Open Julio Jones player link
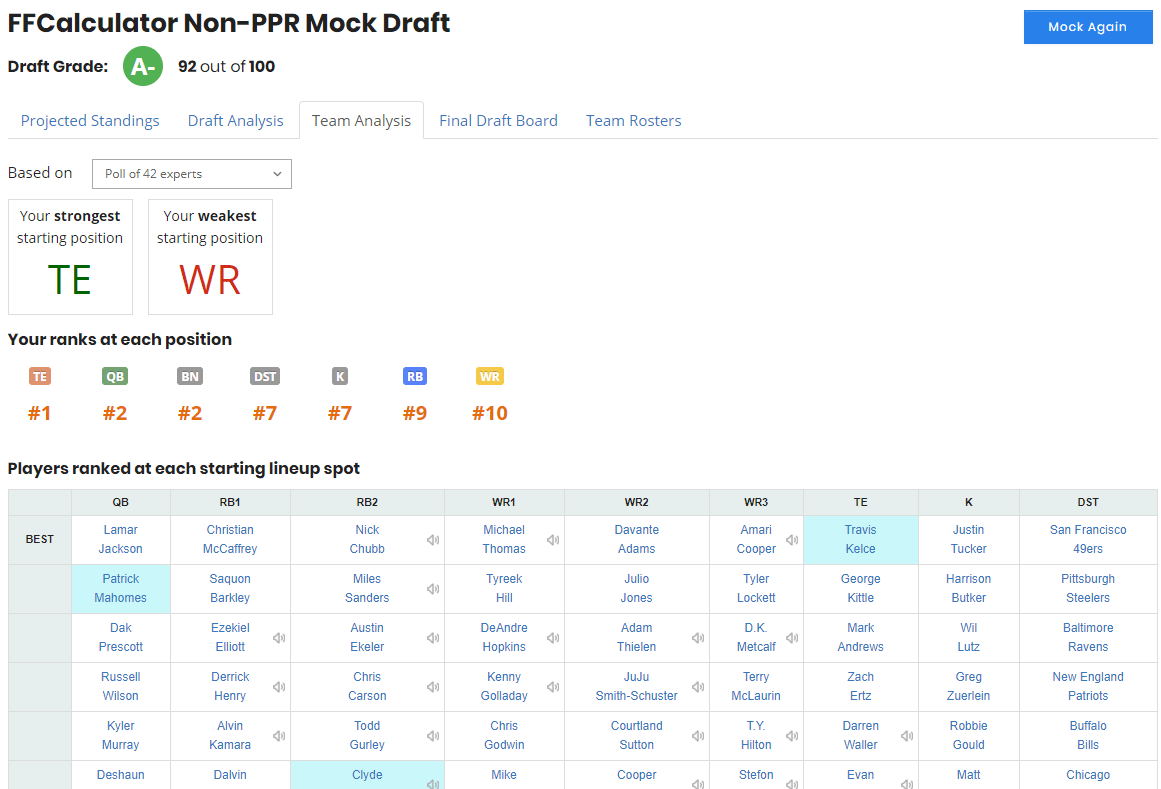Screen dimensions: 1161x789 (x=637, y=588)
